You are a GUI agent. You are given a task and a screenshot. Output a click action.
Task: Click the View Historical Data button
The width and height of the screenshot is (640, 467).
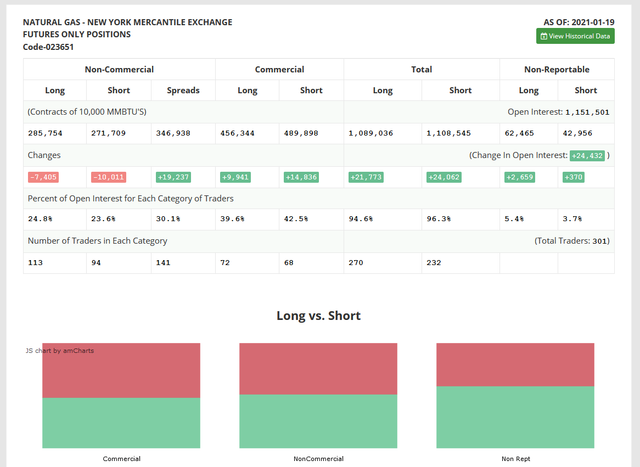point(575,36)
